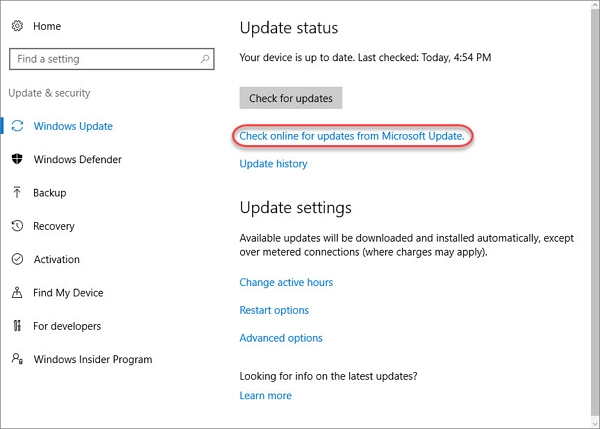Click the Recovery clock icon
This screenshot has width=600, height=429.
17,226
